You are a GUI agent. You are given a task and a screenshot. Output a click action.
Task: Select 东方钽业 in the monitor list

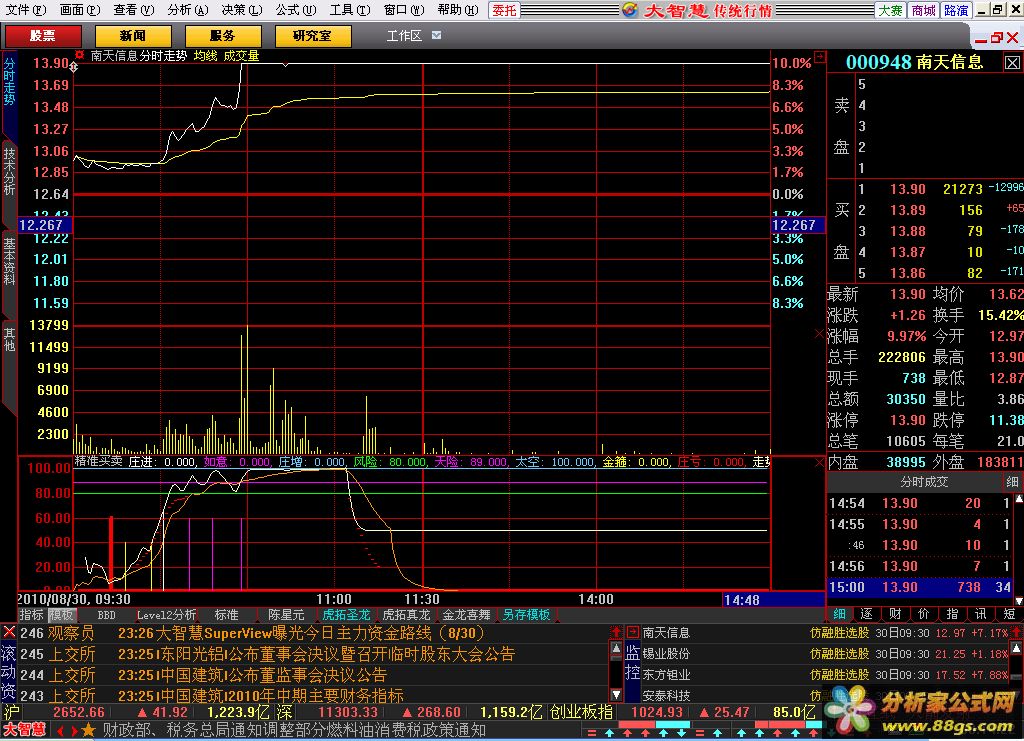[x=666, y=674]
